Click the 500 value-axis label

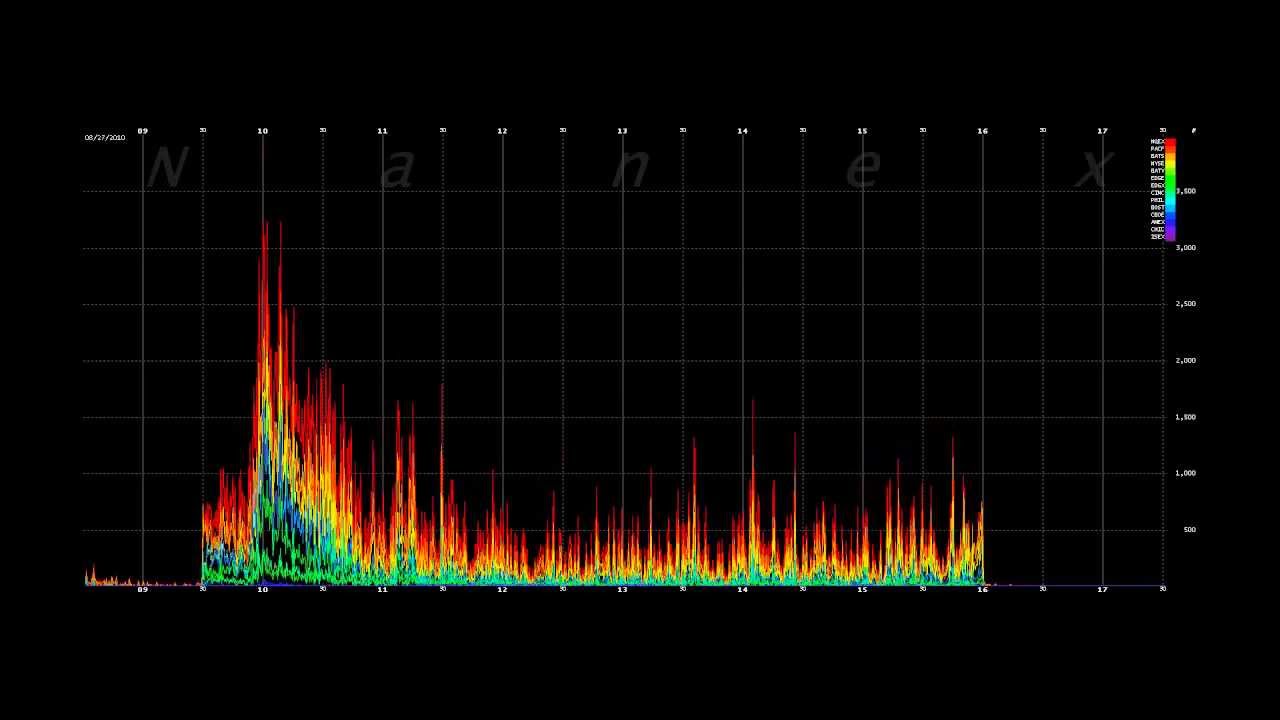click(x=1190, y=530)
